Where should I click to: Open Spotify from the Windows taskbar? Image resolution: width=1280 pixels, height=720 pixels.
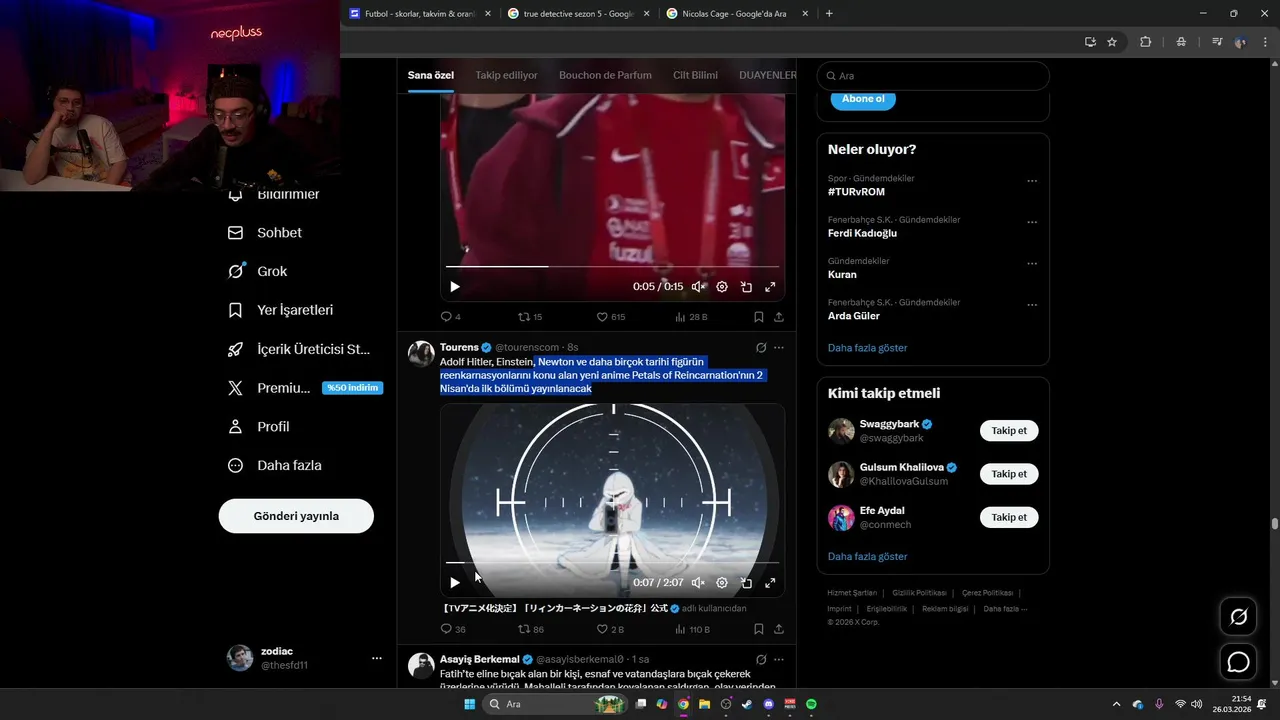point(811,705)
